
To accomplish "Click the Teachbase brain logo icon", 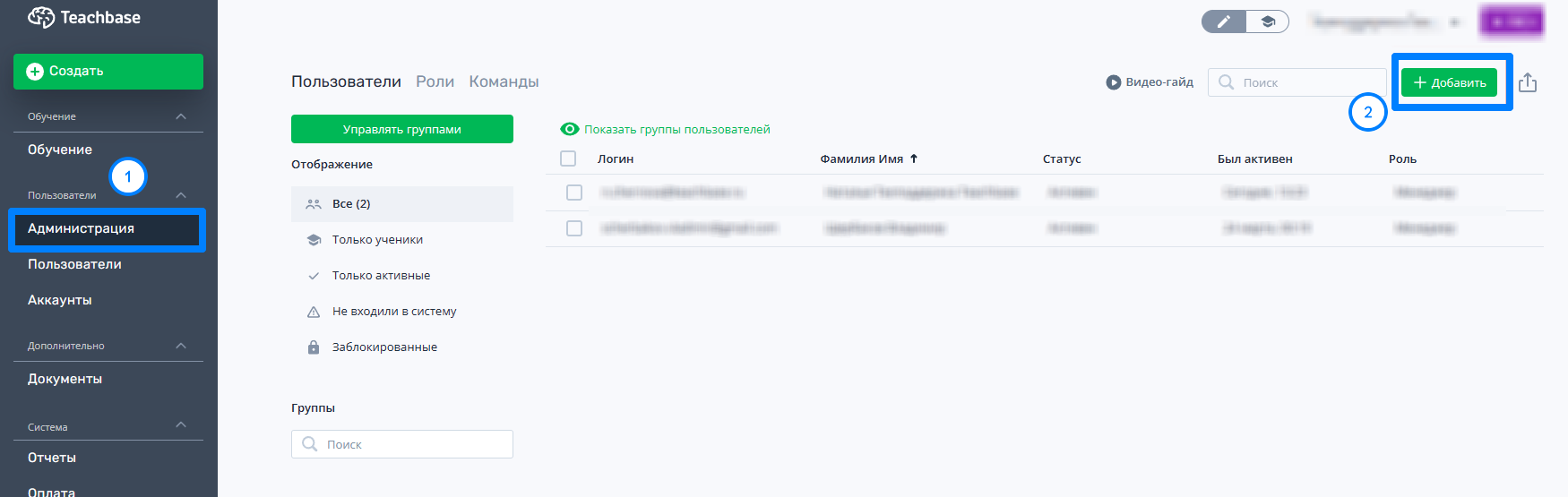I will click(41, 17).
